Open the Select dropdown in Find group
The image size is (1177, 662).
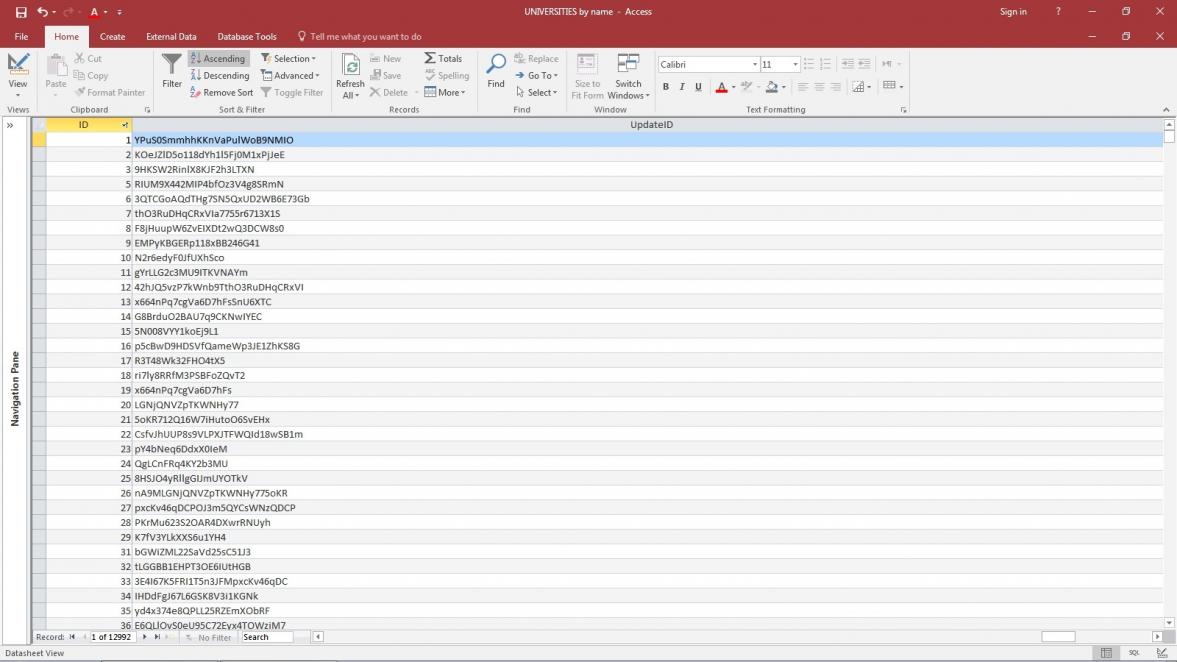pyautogui.click(x=536, y=92)
